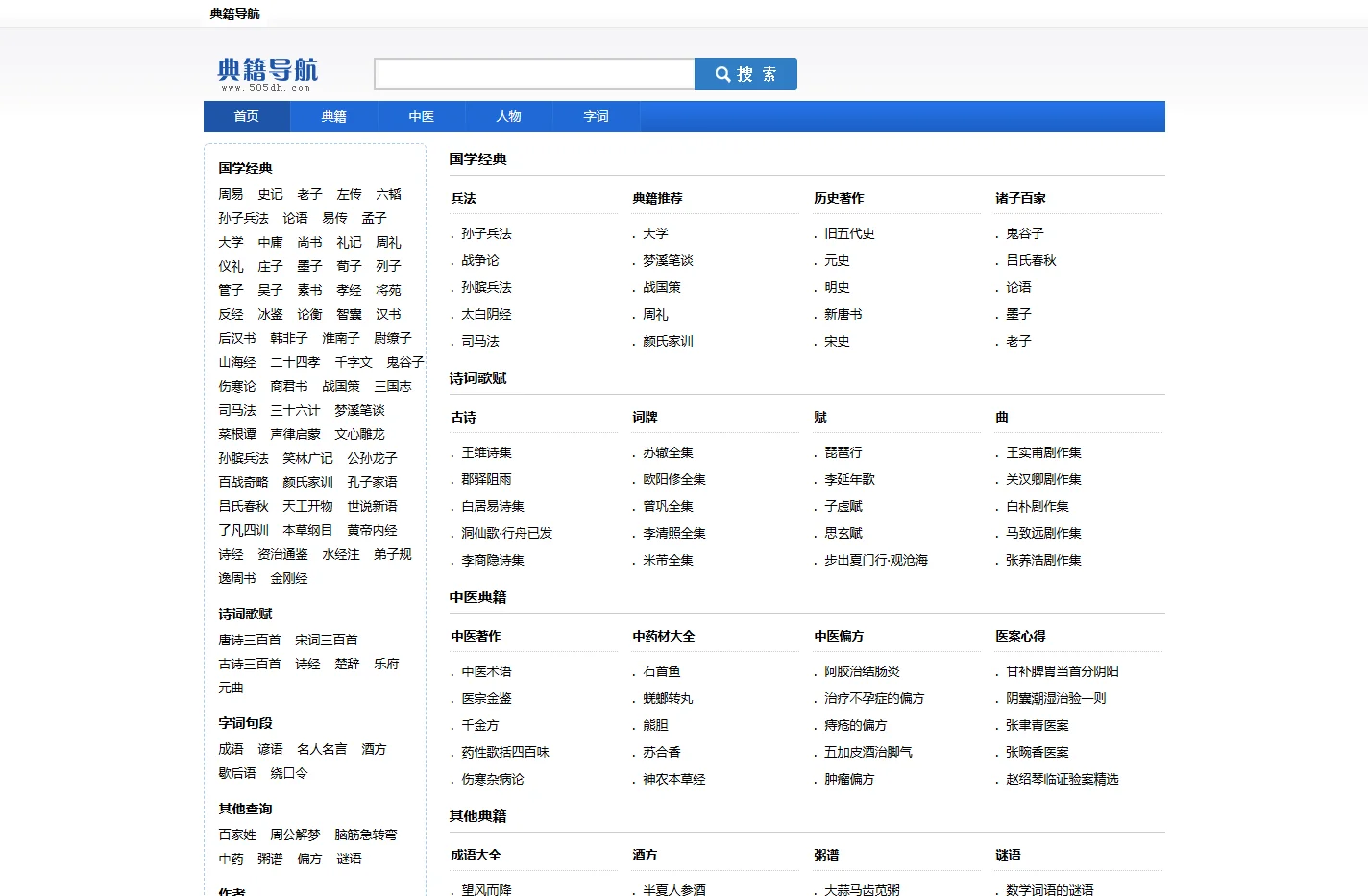Open 梦溪笔谈 under 典籍推荐
Image resolution: width=1368 pixels, height=896 pixels.
pyautogui.click(x=668, y=260)
